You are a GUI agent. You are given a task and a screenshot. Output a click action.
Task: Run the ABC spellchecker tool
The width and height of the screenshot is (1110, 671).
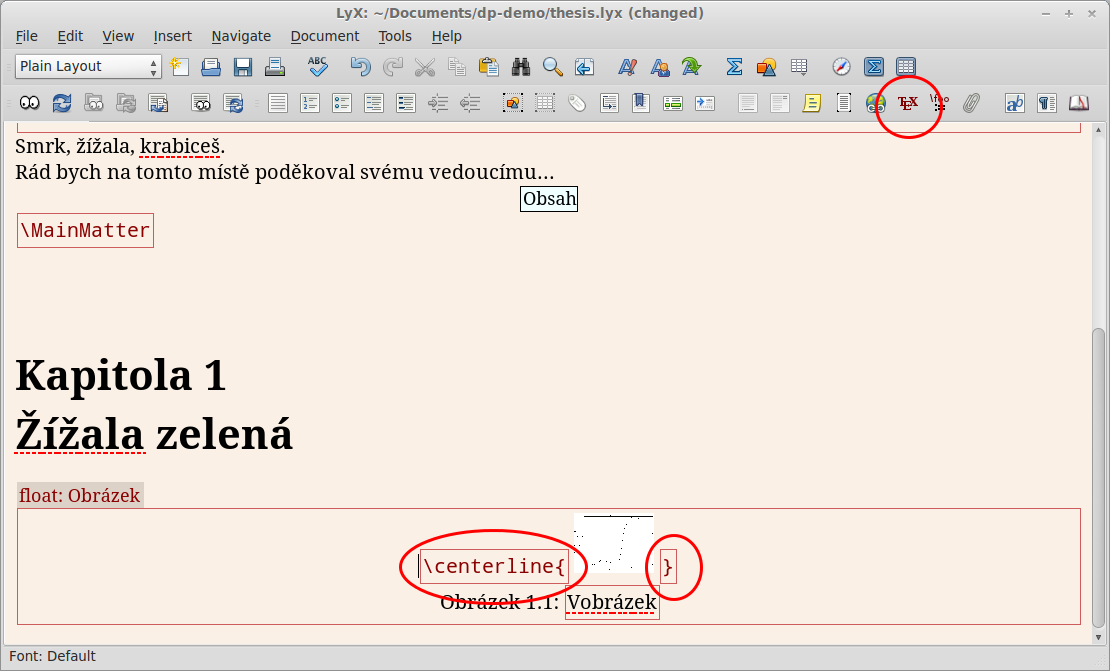[x=318, y=67]
